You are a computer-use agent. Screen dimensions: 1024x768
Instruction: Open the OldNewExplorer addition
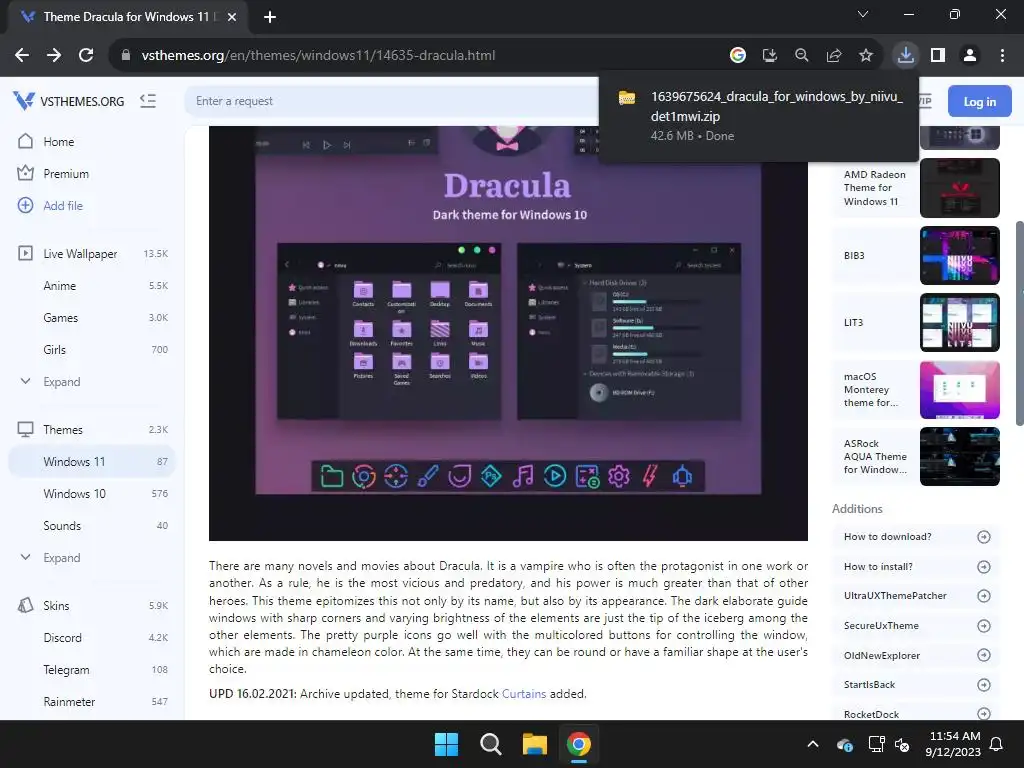pos(916,655)
